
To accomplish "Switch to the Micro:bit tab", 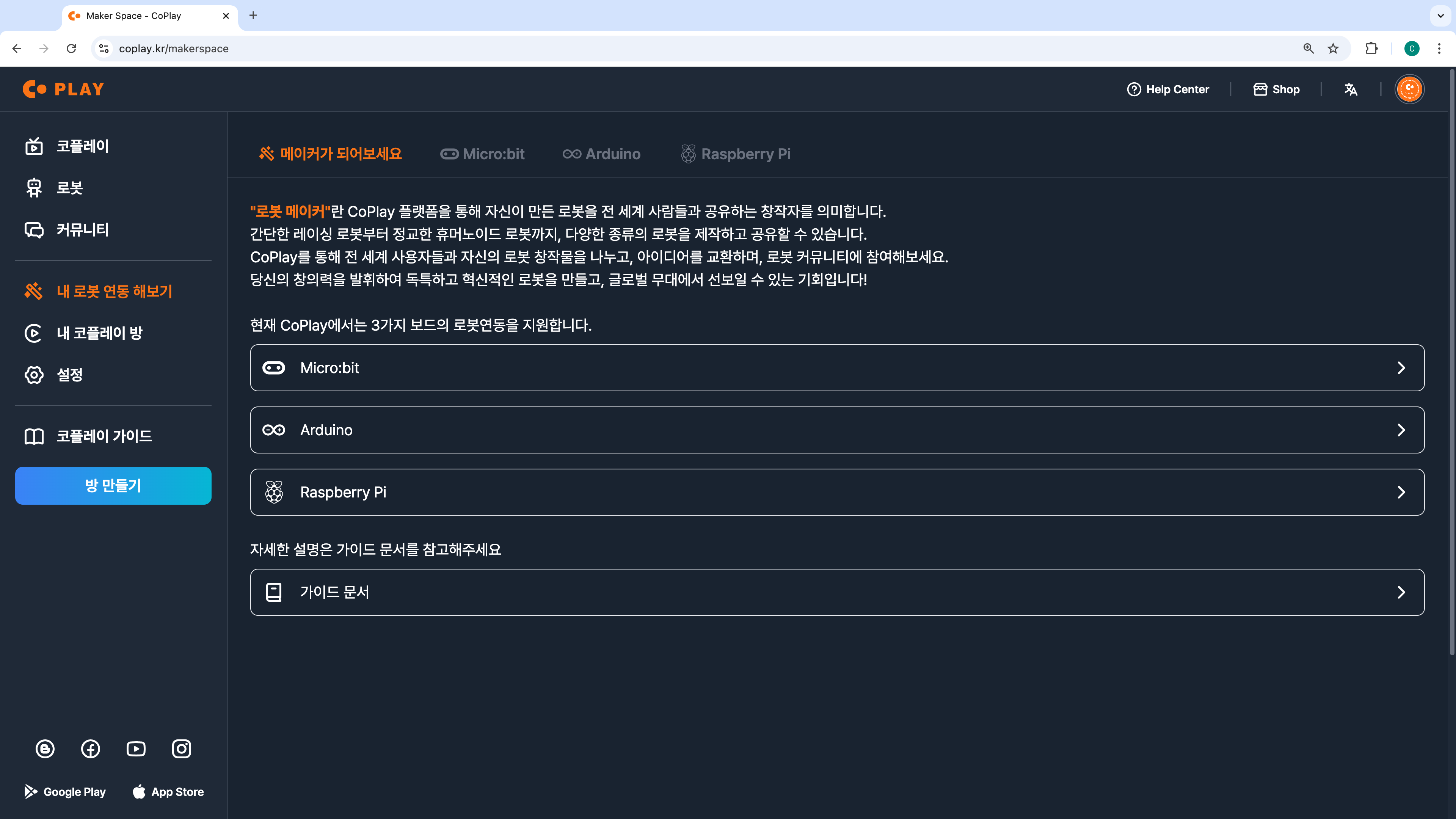I will pos(482,154).
